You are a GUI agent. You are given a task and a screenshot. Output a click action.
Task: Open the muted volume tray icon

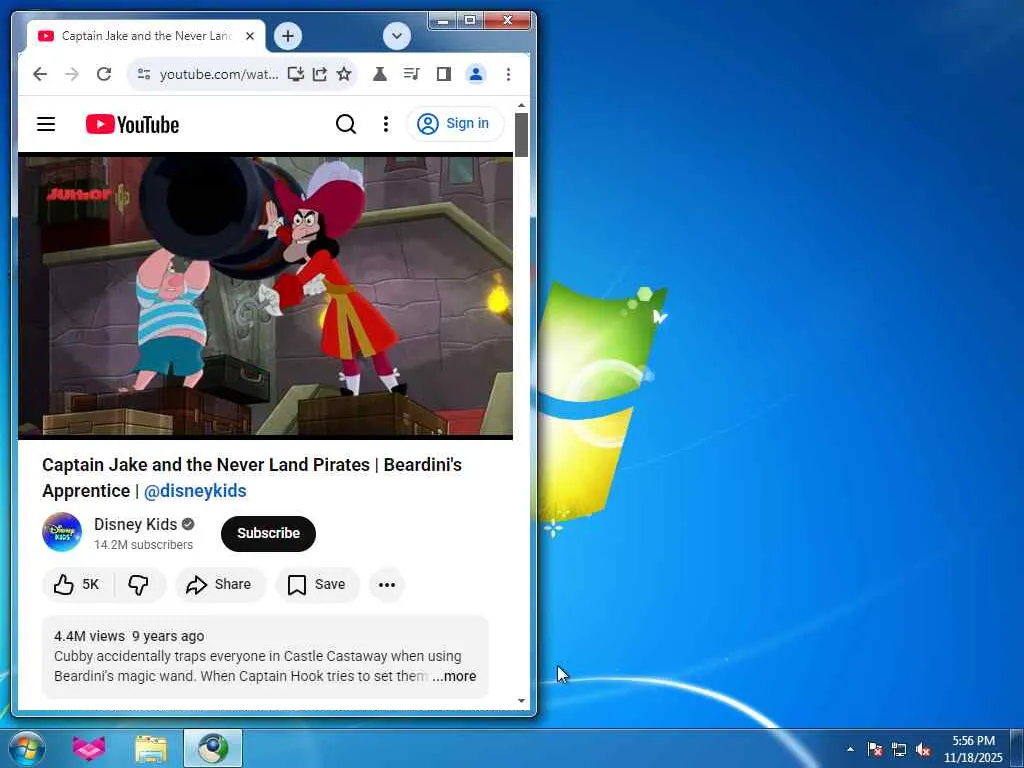coord(923,749)
